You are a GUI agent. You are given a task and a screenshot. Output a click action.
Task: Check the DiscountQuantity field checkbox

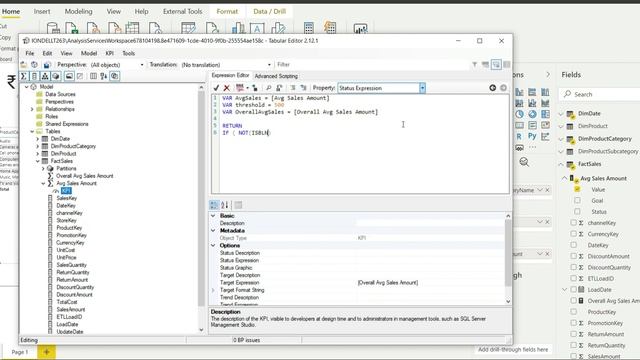pos(573,267)
